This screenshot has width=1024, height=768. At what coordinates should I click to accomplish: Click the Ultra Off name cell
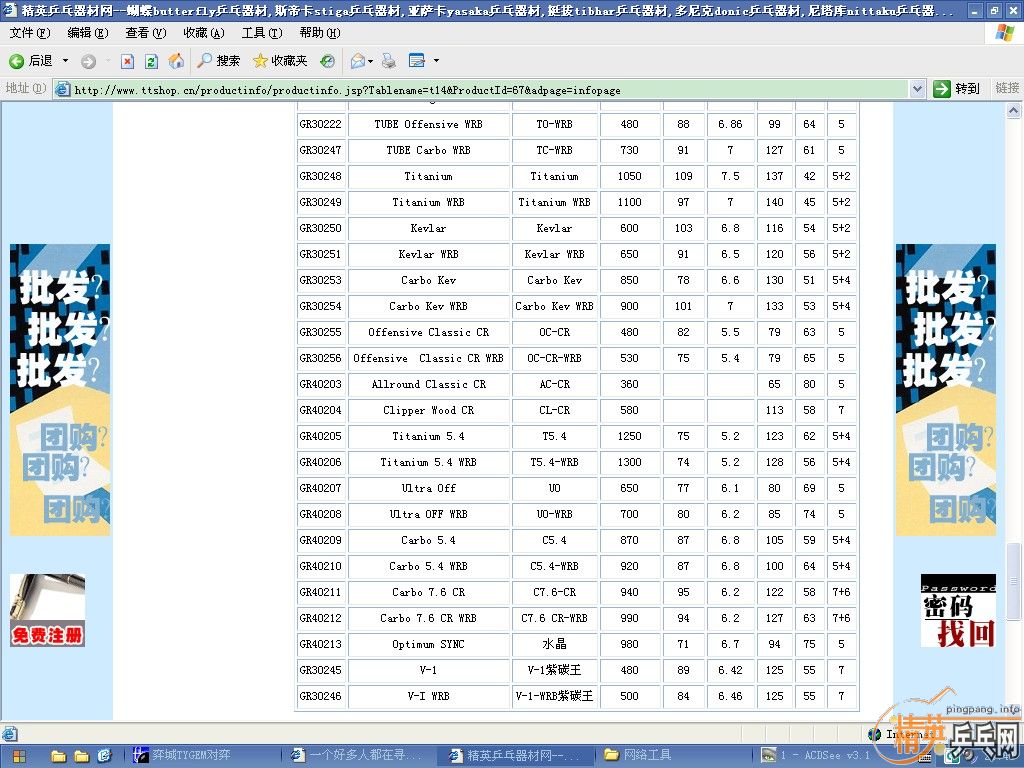428,488
